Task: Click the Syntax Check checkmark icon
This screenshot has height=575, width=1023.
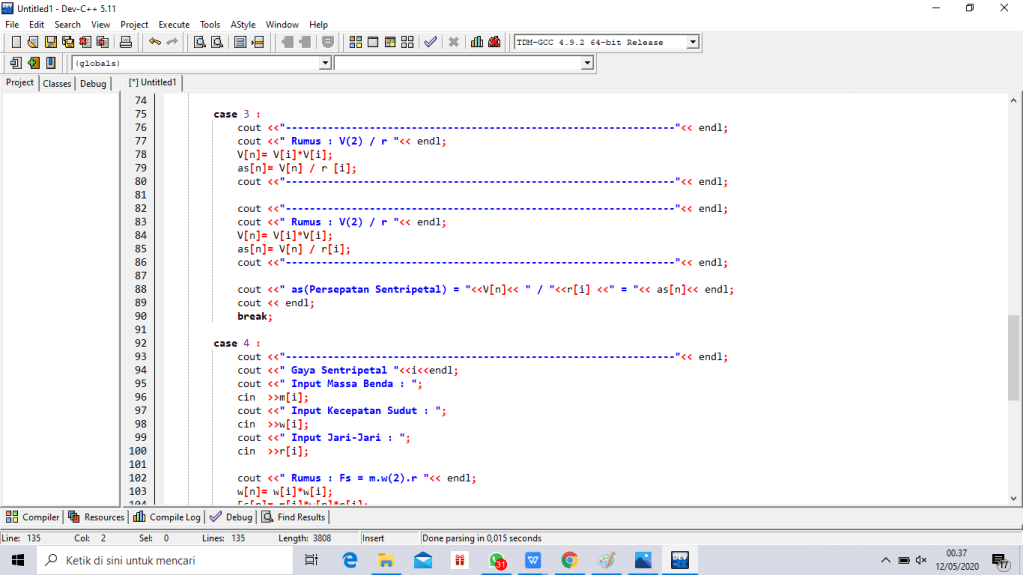Action: point(430,42)
